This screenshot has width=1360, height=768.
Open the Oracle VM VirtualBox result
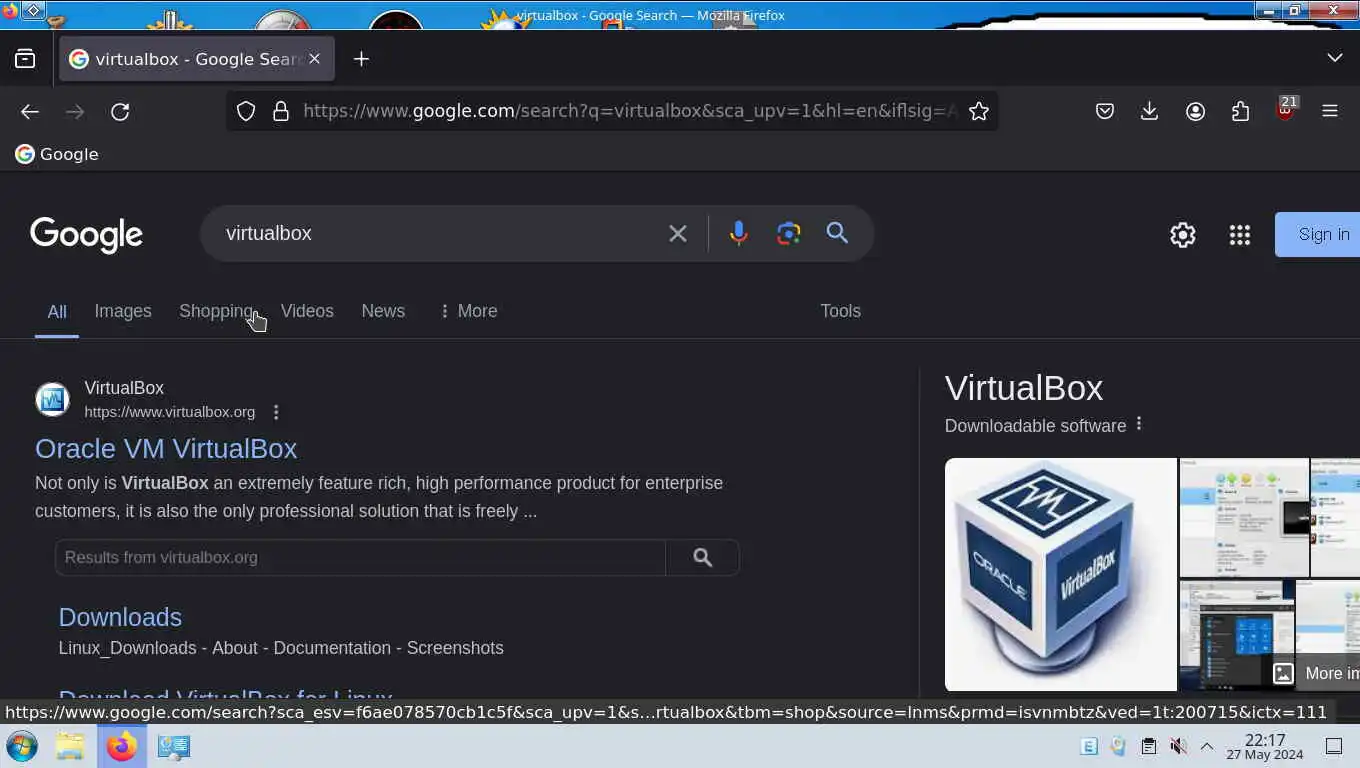pyautogui.click(x=166, y=448)
